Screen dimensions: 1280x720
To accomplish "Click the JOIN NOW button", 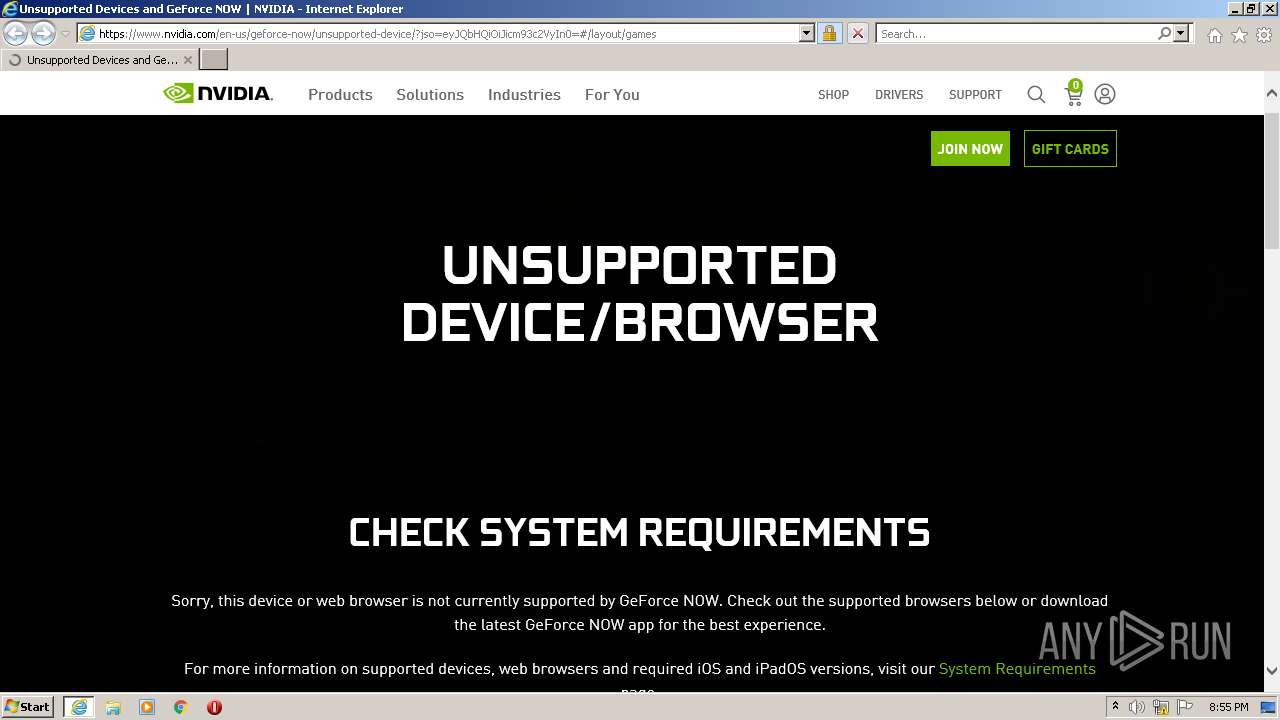I will click(970, 148).
